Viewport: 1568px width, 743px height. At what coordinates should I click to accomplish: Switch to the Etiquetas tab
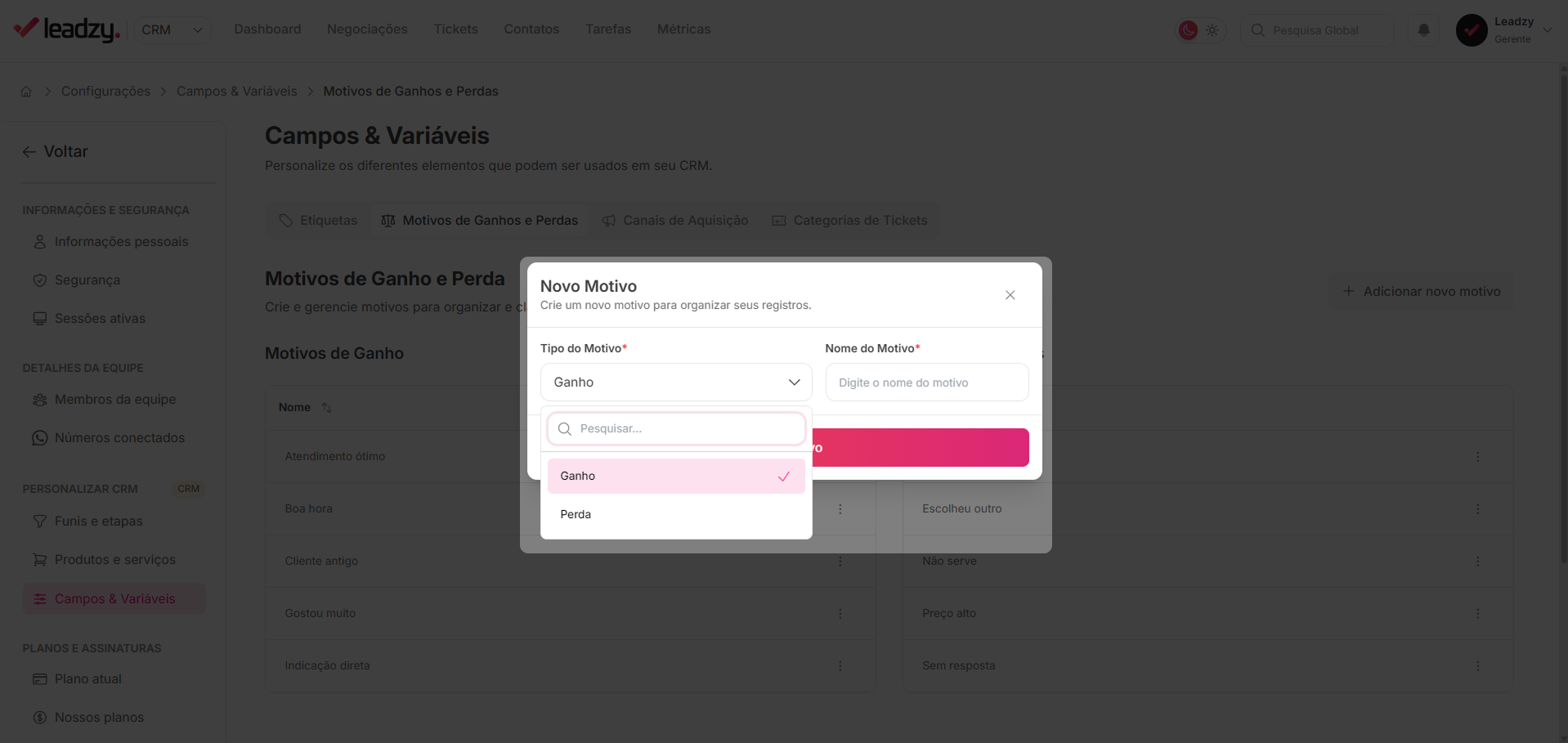(318, 221)
